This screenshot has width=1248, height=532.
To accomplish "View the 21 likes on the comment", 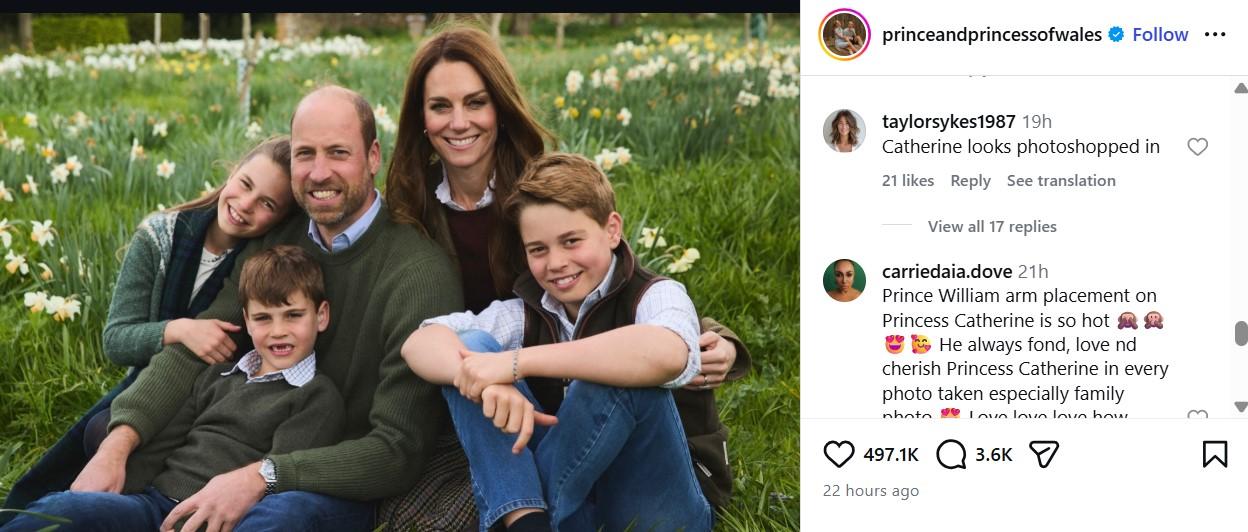I will tap(908, 181).
